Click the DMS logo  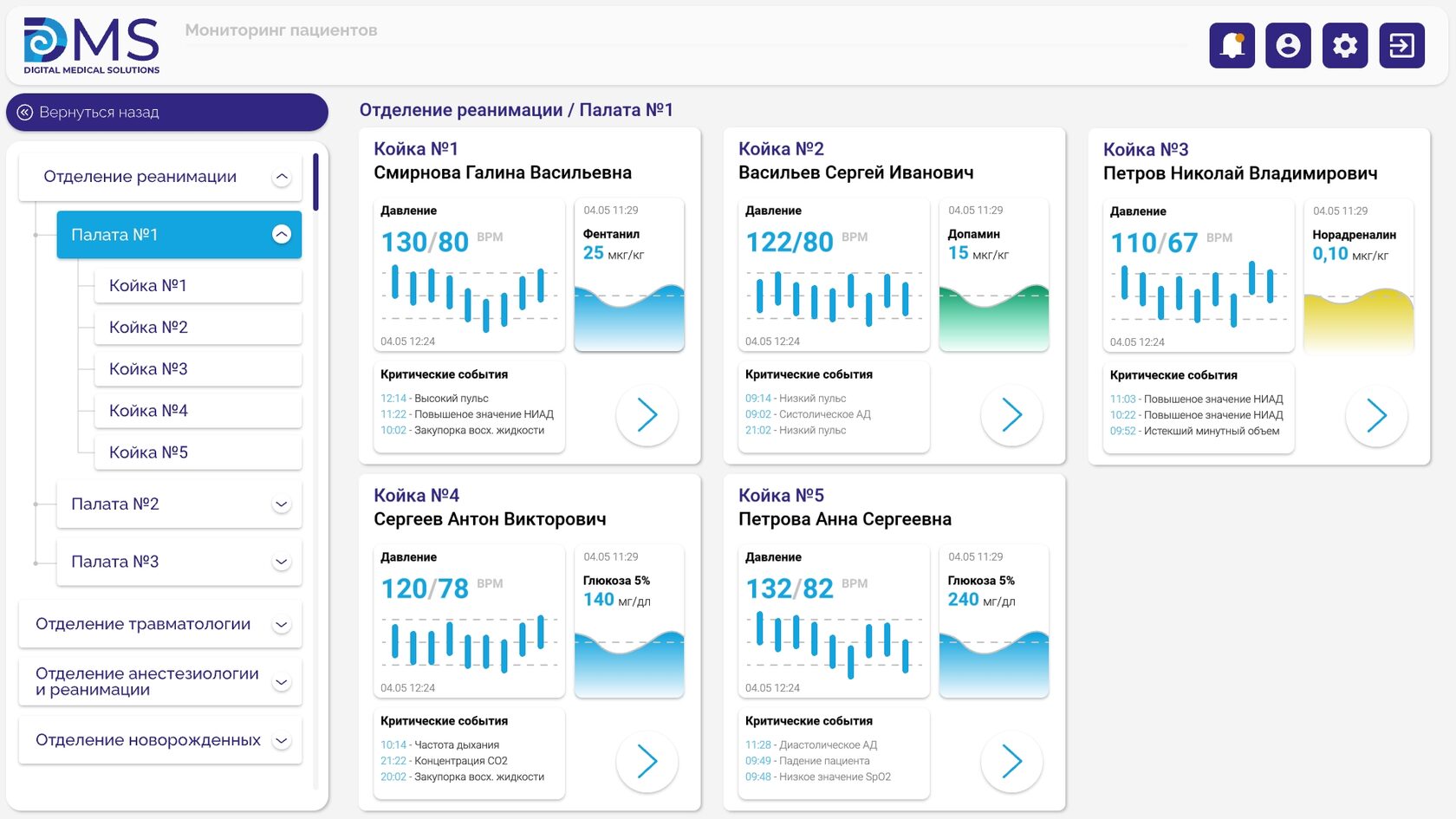point(92,45)
